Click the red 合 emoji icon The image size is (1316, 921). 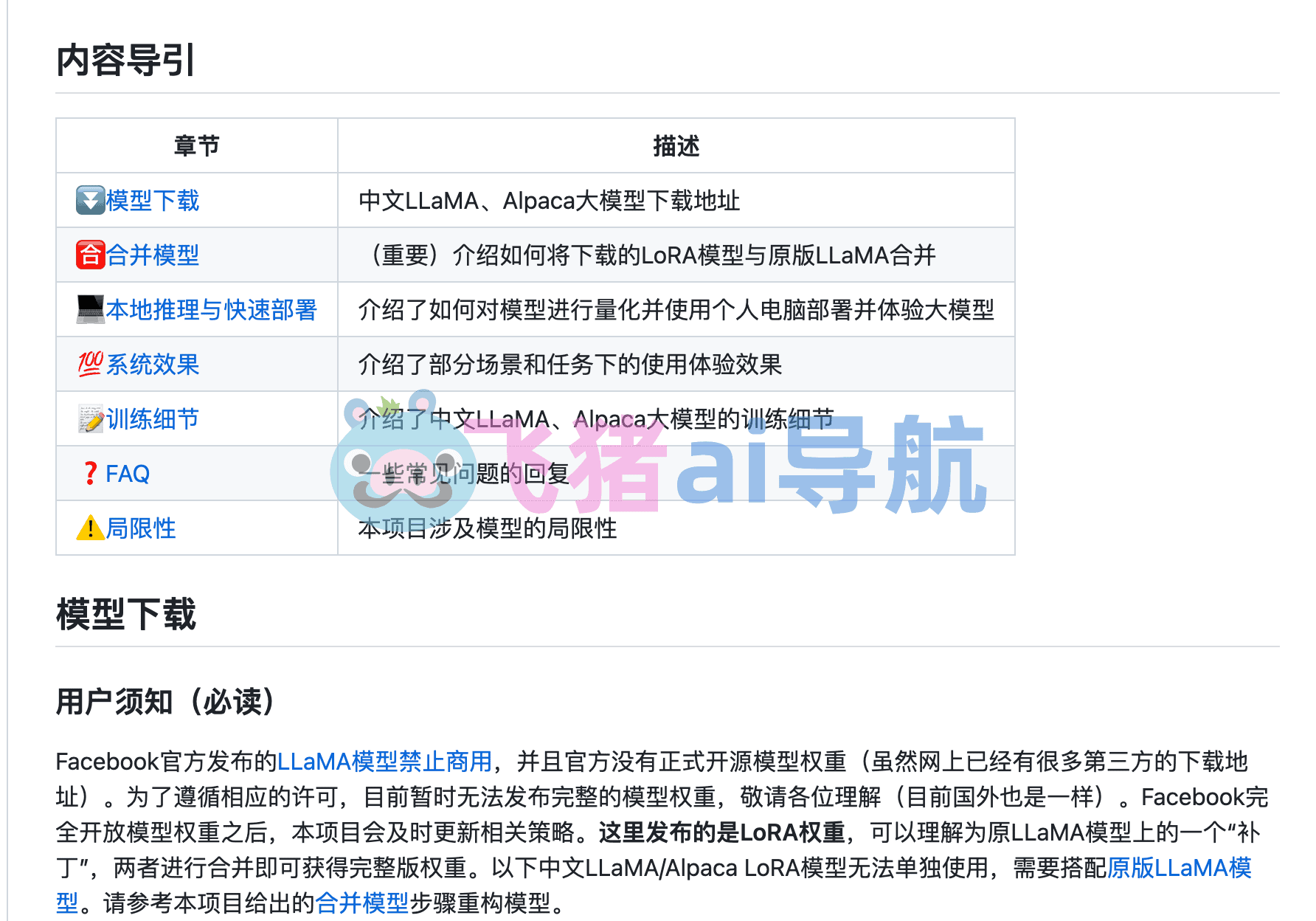click(x=90, y=255)
